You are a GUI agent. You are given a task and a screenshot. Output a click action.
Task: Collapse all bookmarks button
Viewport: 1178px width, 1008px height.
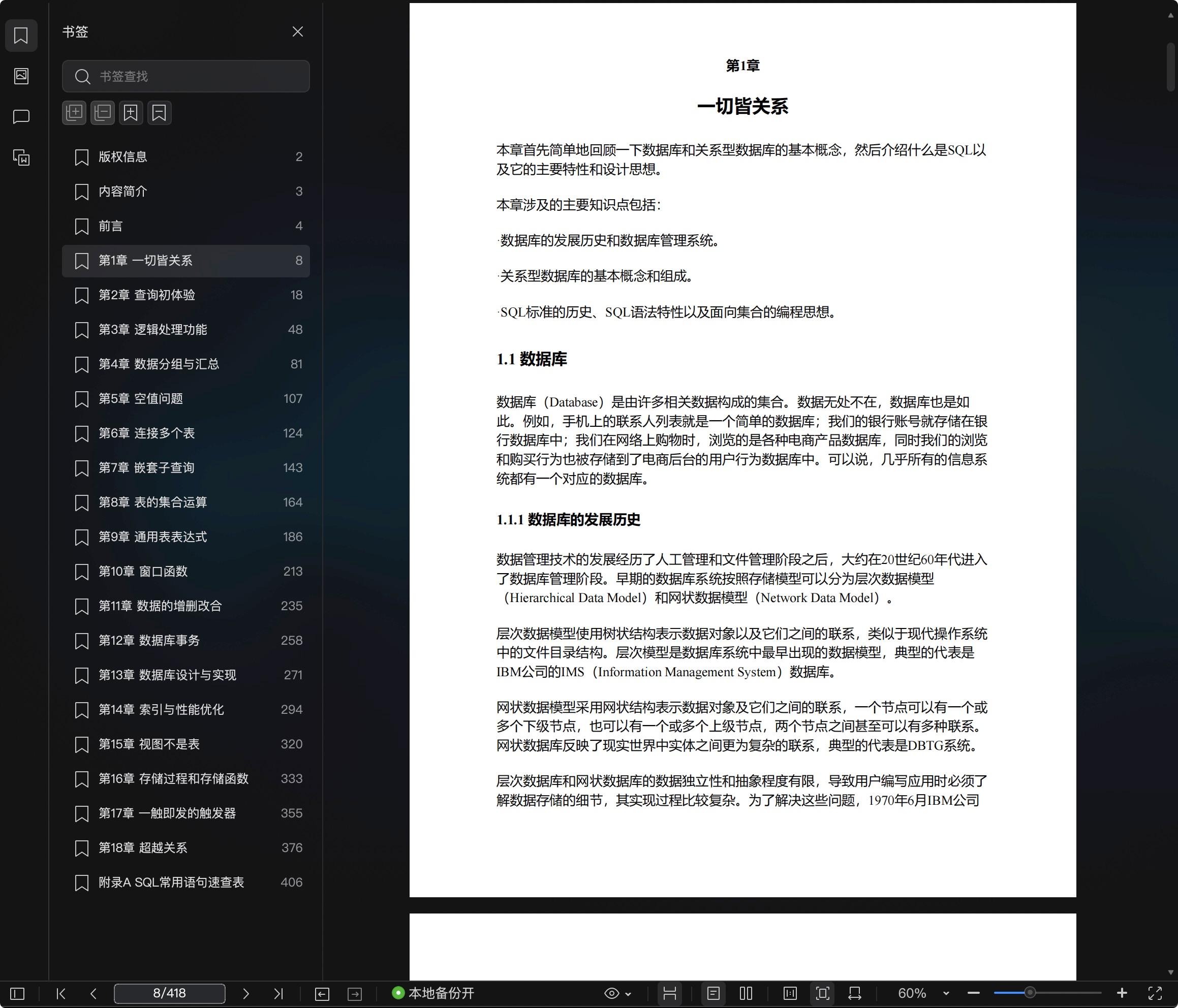pyautogui.click(x=102, y=113)
